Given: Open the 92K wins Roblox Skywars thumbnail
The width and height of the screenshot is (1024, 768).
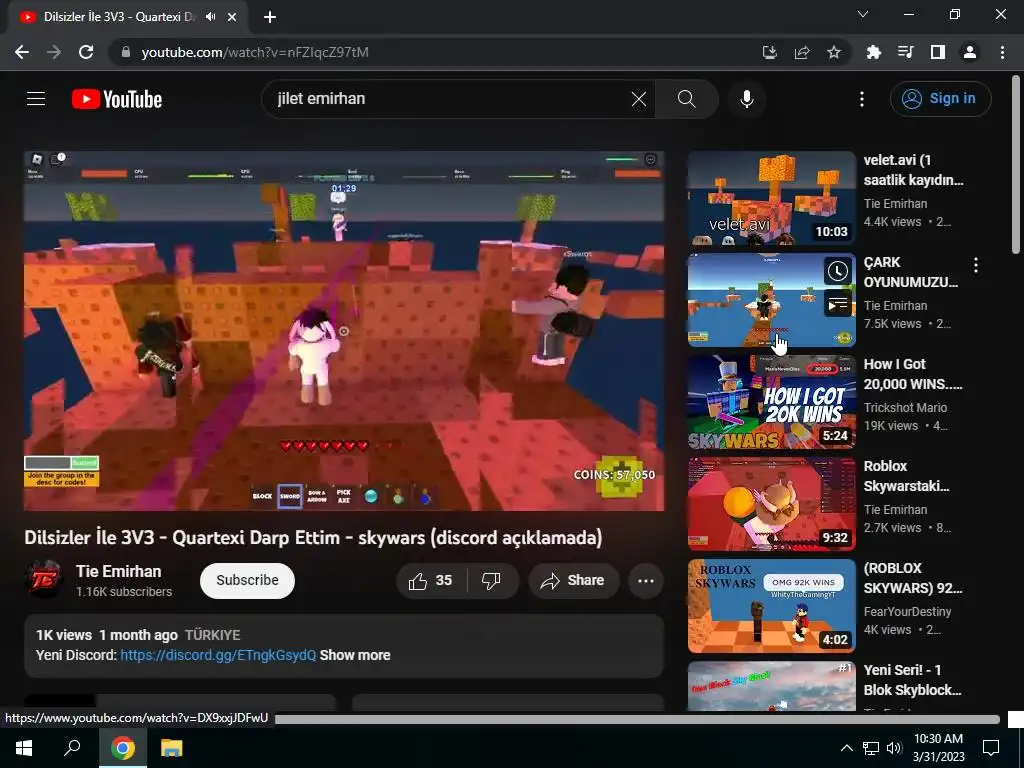Looking at the screenshot, I should (x=771, y=606).
